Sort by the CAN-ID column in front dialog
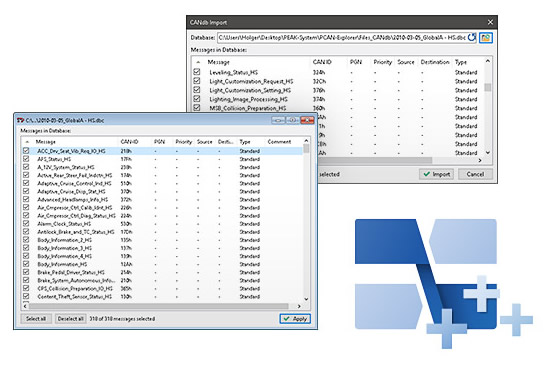Image resolution: width=548 pixels, height=367 pixels. [x=129, y=142]
